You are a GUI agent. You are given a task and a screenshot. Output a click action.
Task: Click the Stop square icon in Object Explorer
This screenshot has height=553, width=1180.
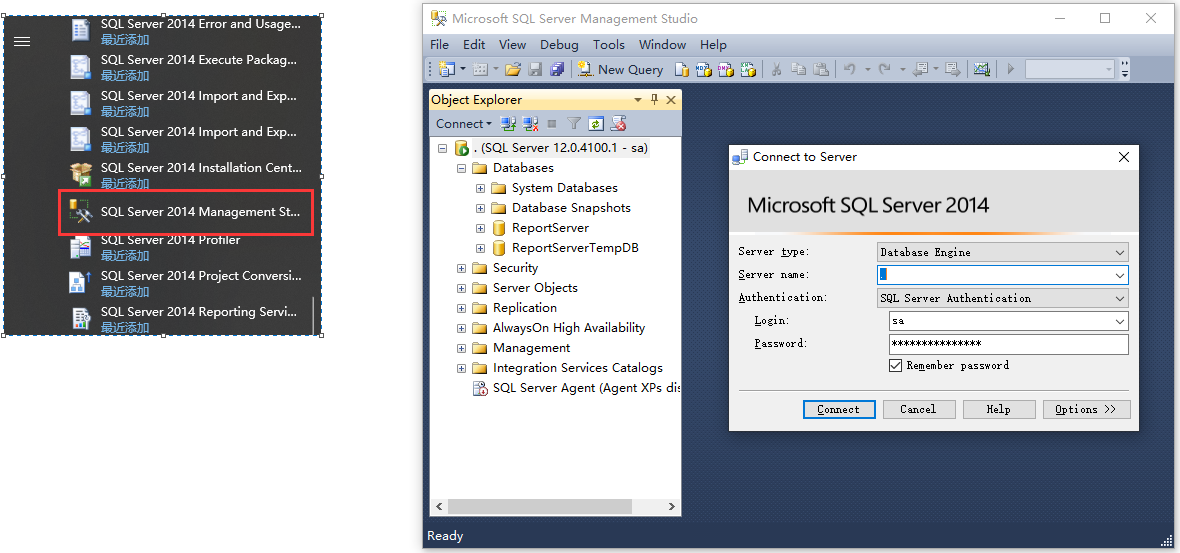coord(552,124)
